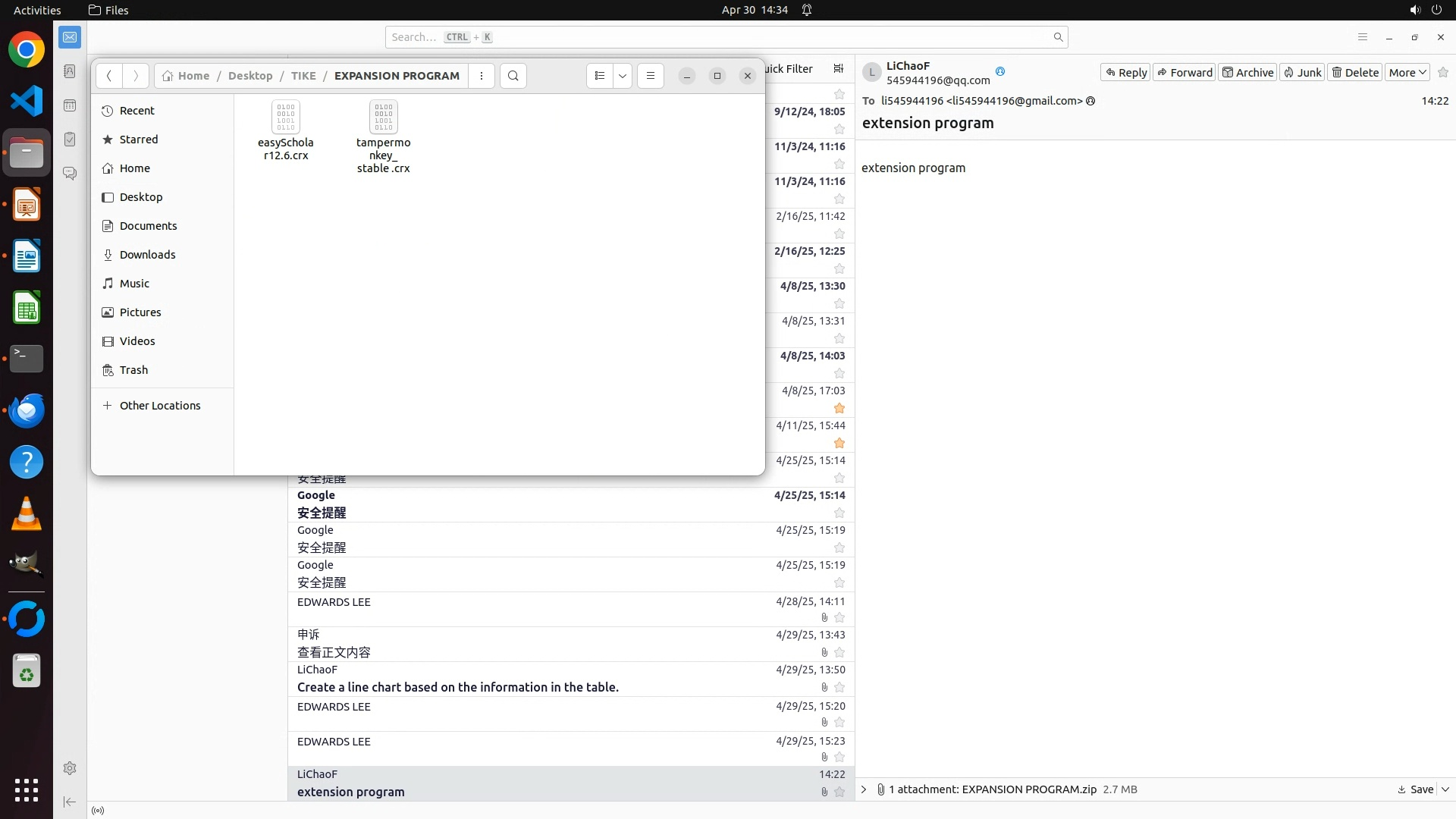Click the Files search magnifier icon

(x=513, y=76)
